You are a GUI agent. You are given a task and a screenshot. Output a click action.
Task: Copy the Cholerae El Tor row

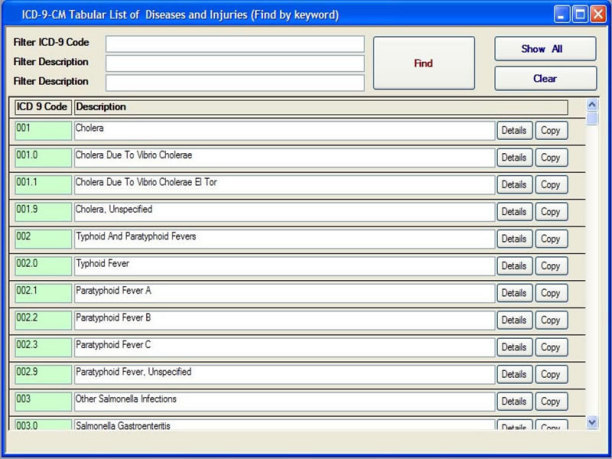click(x=551, y=185)
